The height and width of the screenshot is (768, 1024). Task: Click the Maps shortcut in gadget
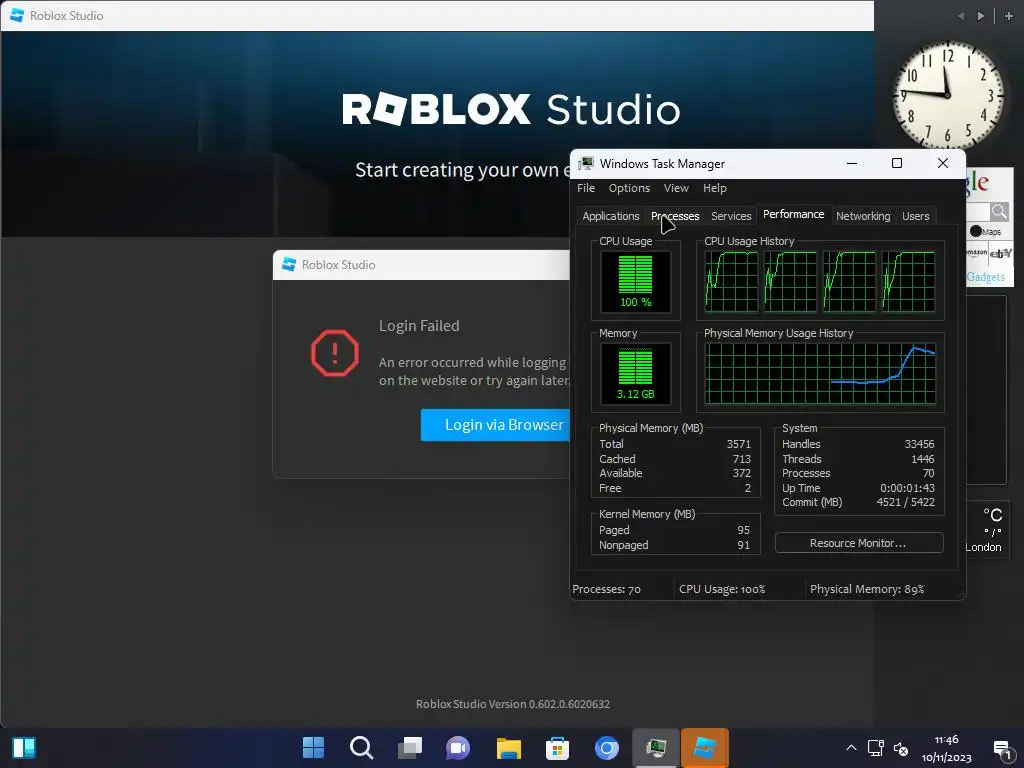click(986, 231)
